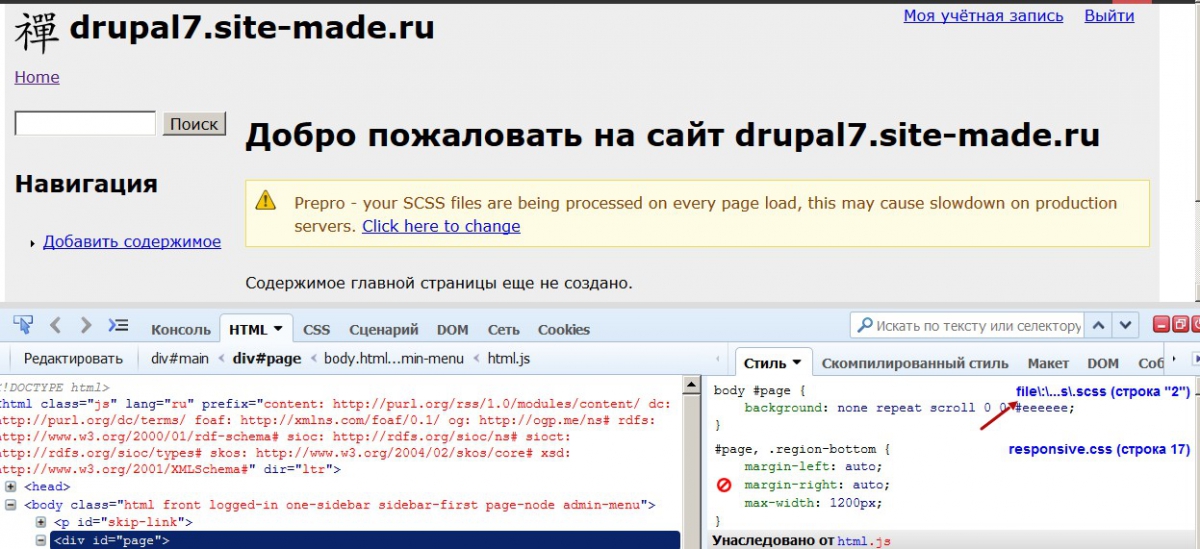Click the Редактировать button
1200x549 pixels.
coord(73,358)
